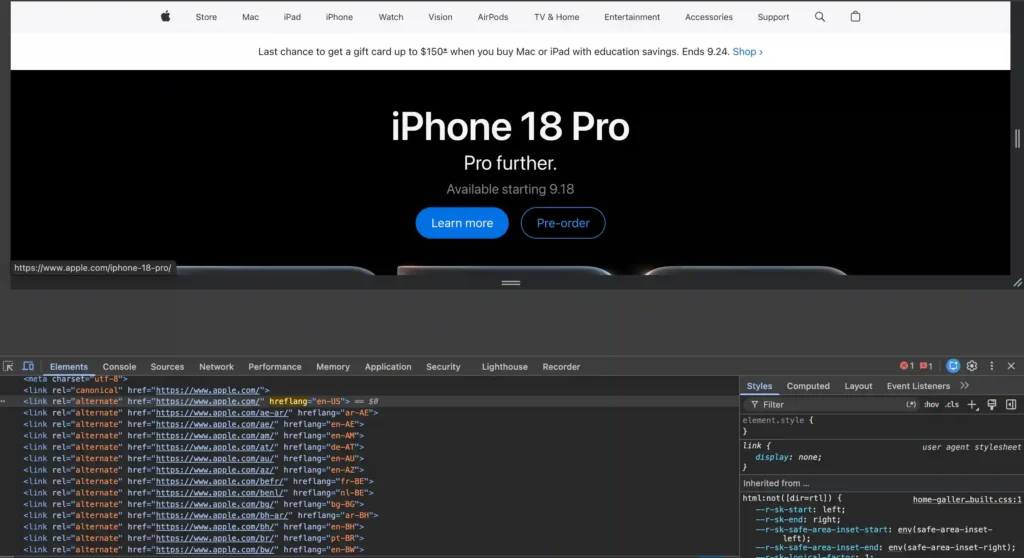The image size is (1024, 558).
Task: Toggle the computed styles sidebar icon
Action: pos(1011,405)
